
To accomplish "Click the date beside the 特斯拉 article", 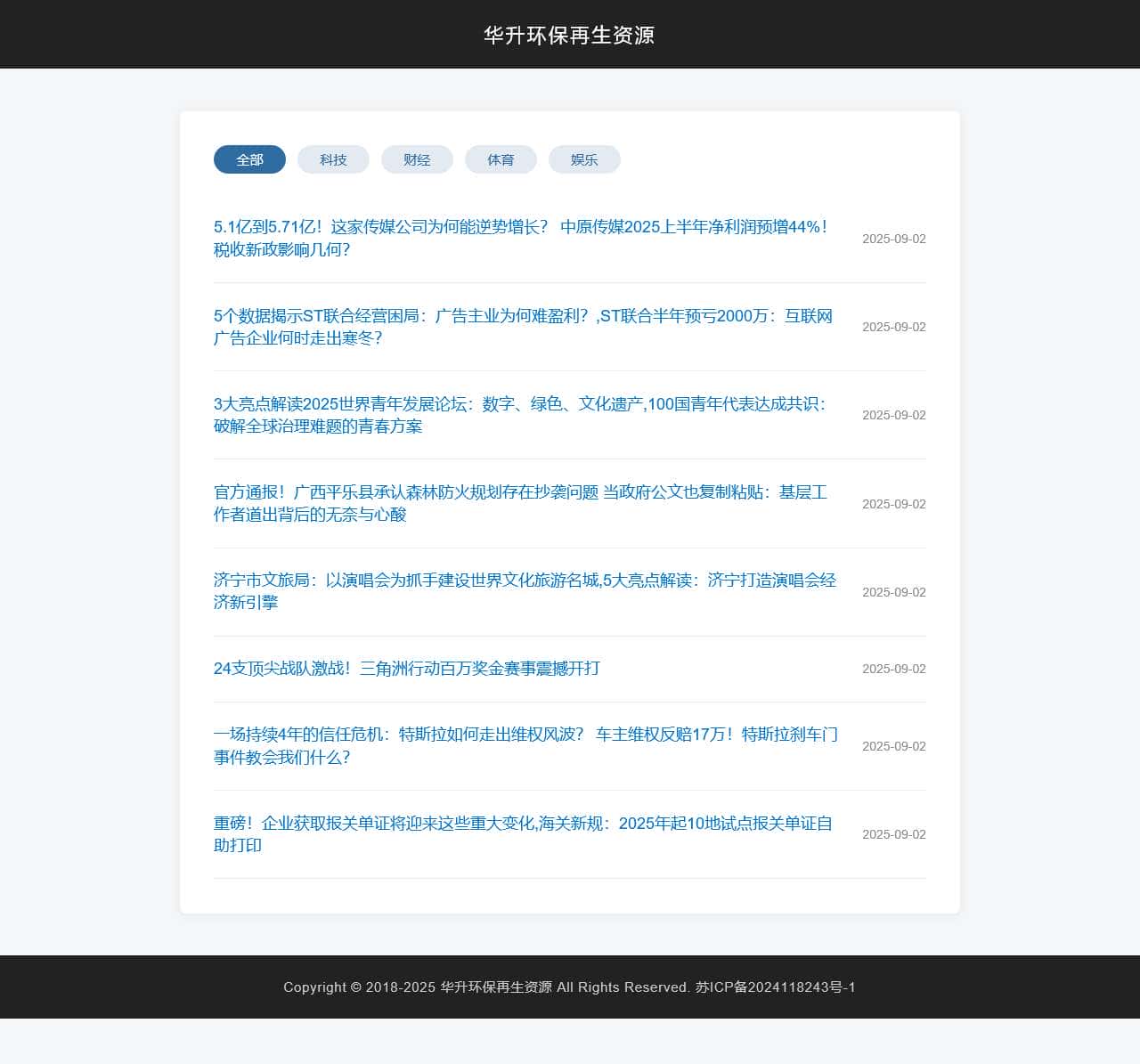I will (x=893, y=746).
